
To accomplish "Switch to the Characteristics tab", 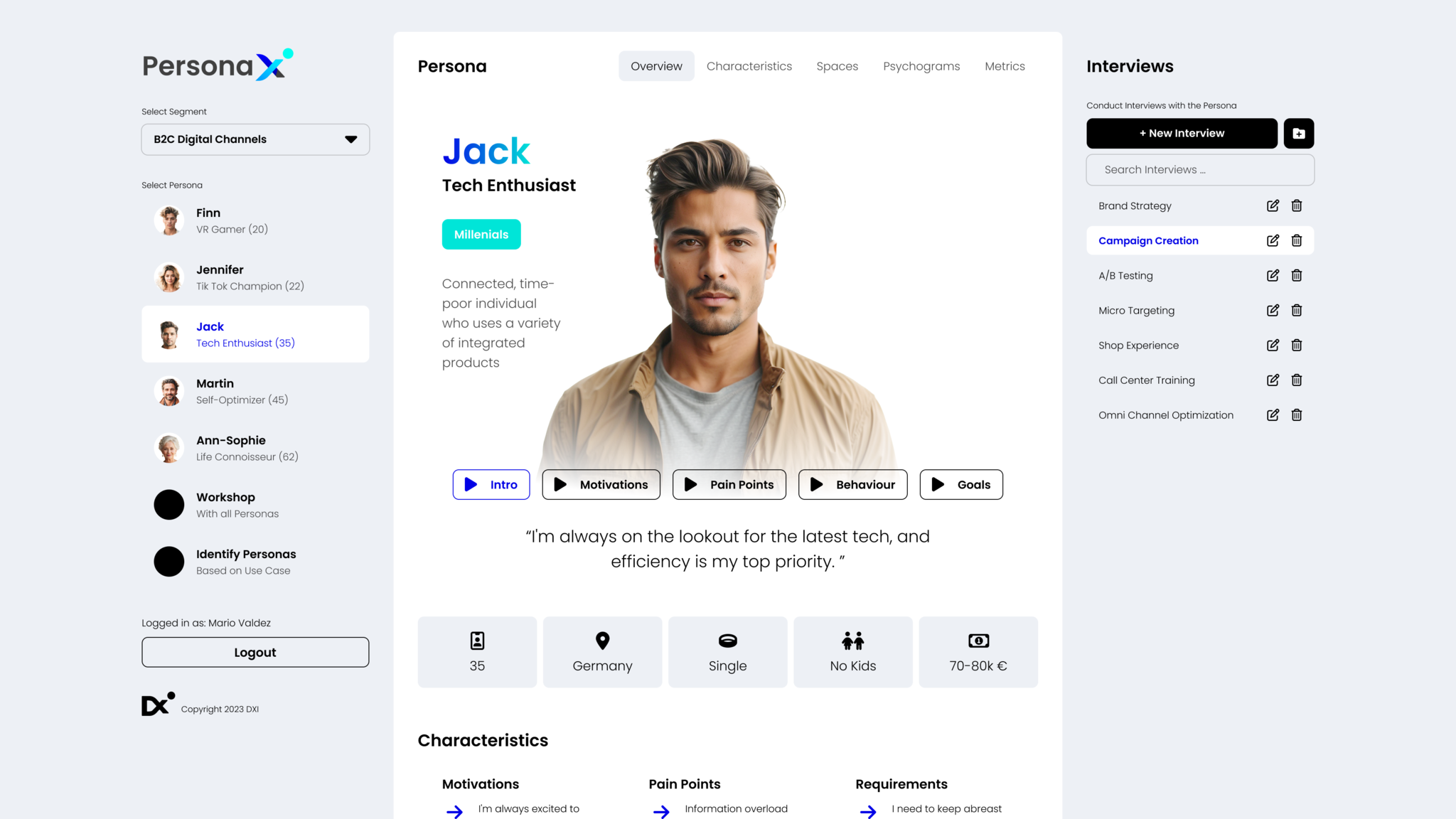I will coord(749,66).
